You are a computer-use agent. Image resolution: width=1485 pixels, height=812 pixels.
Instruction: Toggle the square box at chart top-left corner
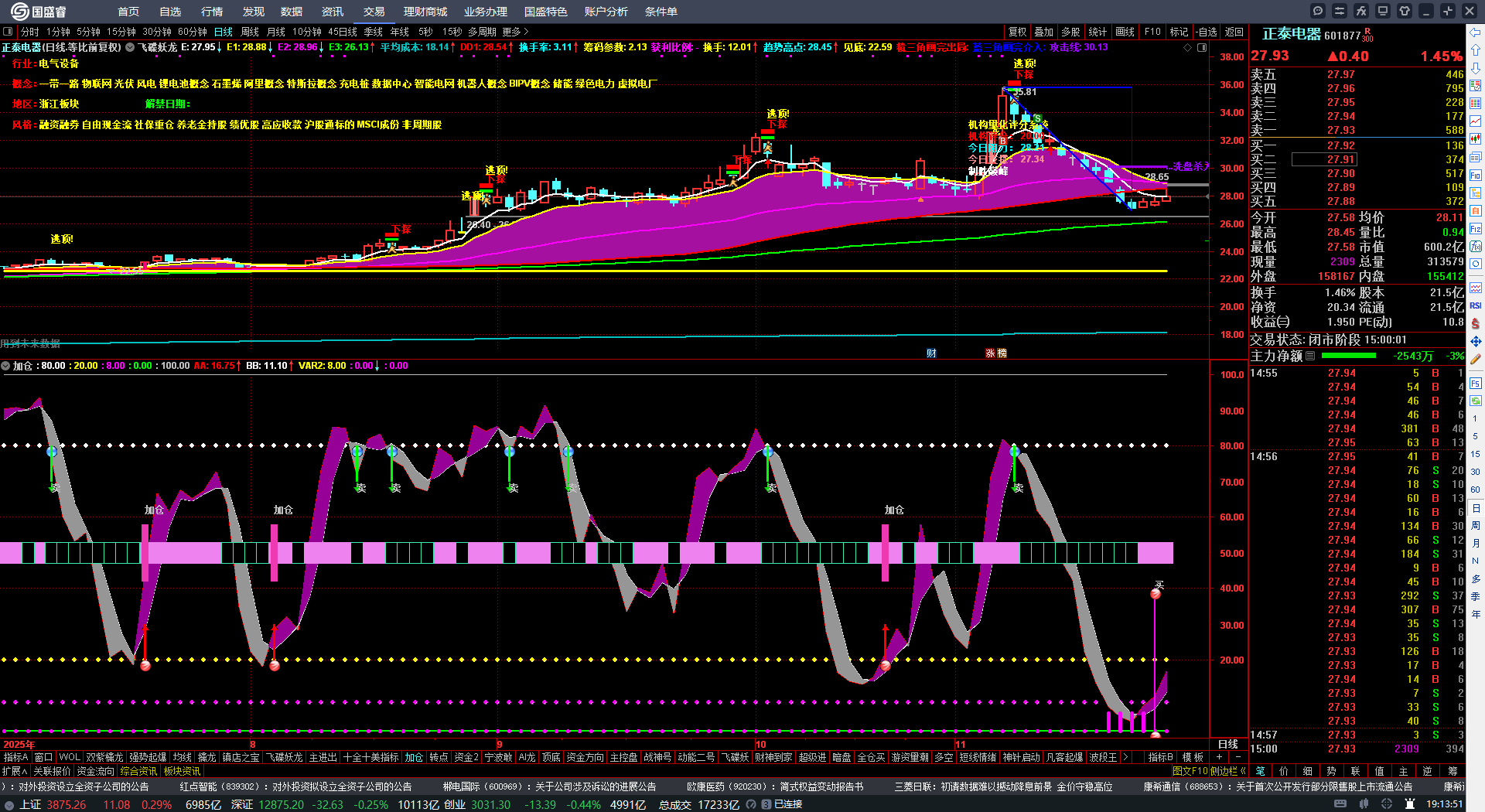coord(8,32)
